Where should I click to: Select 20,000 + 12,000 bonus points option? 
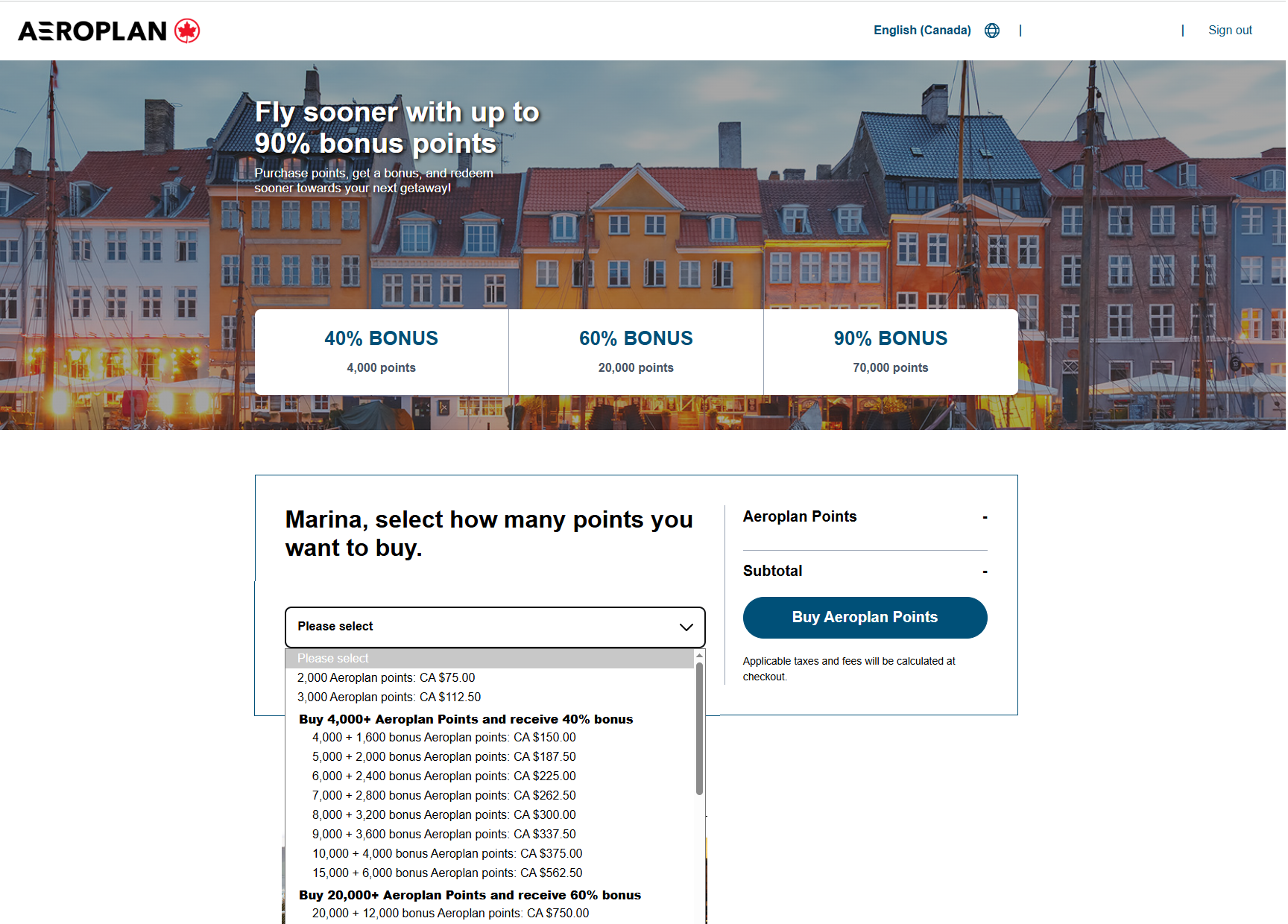(450, 913)
